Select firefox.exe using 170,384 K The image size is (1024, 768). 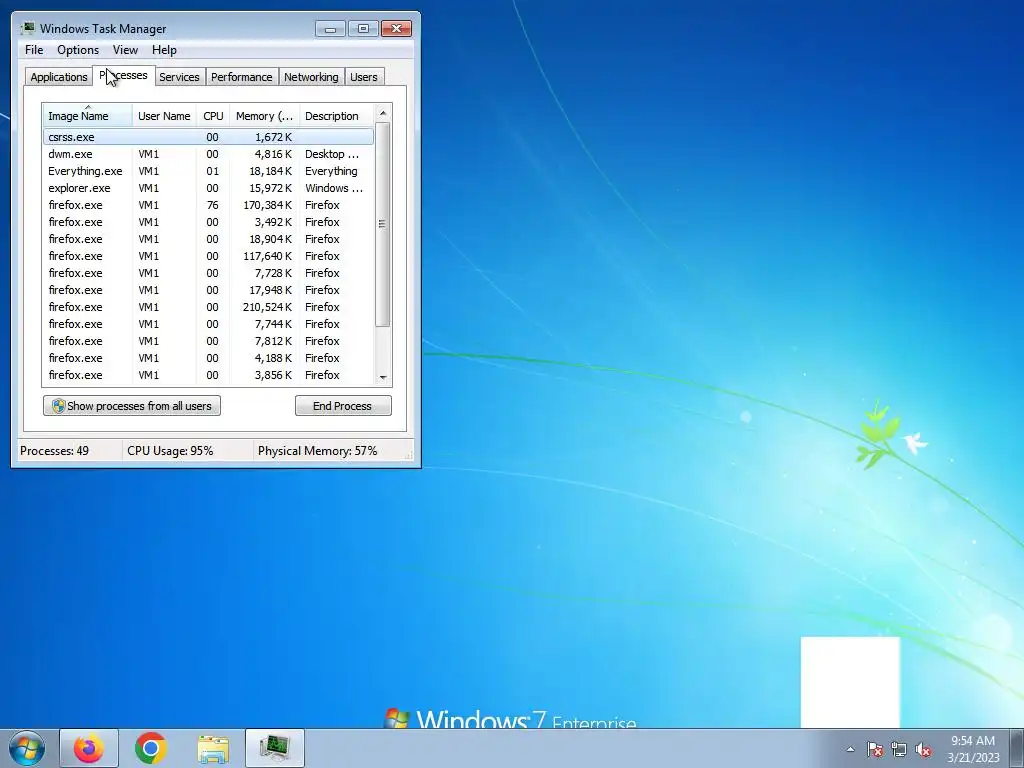pyautogui.click(x=208, y=205)
